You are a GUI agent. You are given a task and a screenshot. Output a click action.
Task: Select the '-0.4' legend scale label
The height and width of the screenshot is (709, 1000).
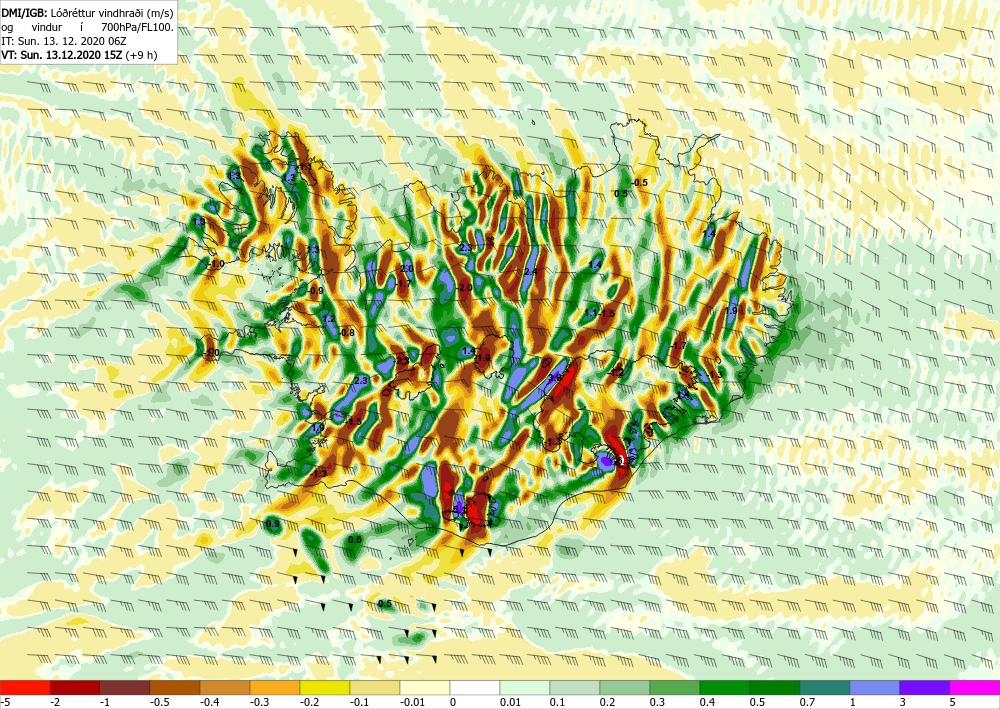(210, 702)
